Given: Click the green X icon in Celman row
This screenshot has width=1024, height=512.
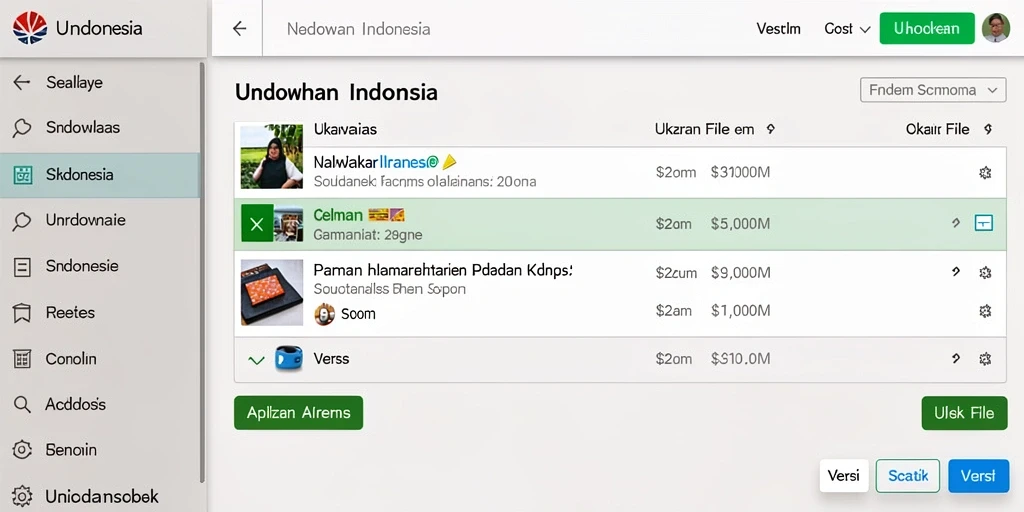Looking at the screenshot, I should [x=257, y=223].
